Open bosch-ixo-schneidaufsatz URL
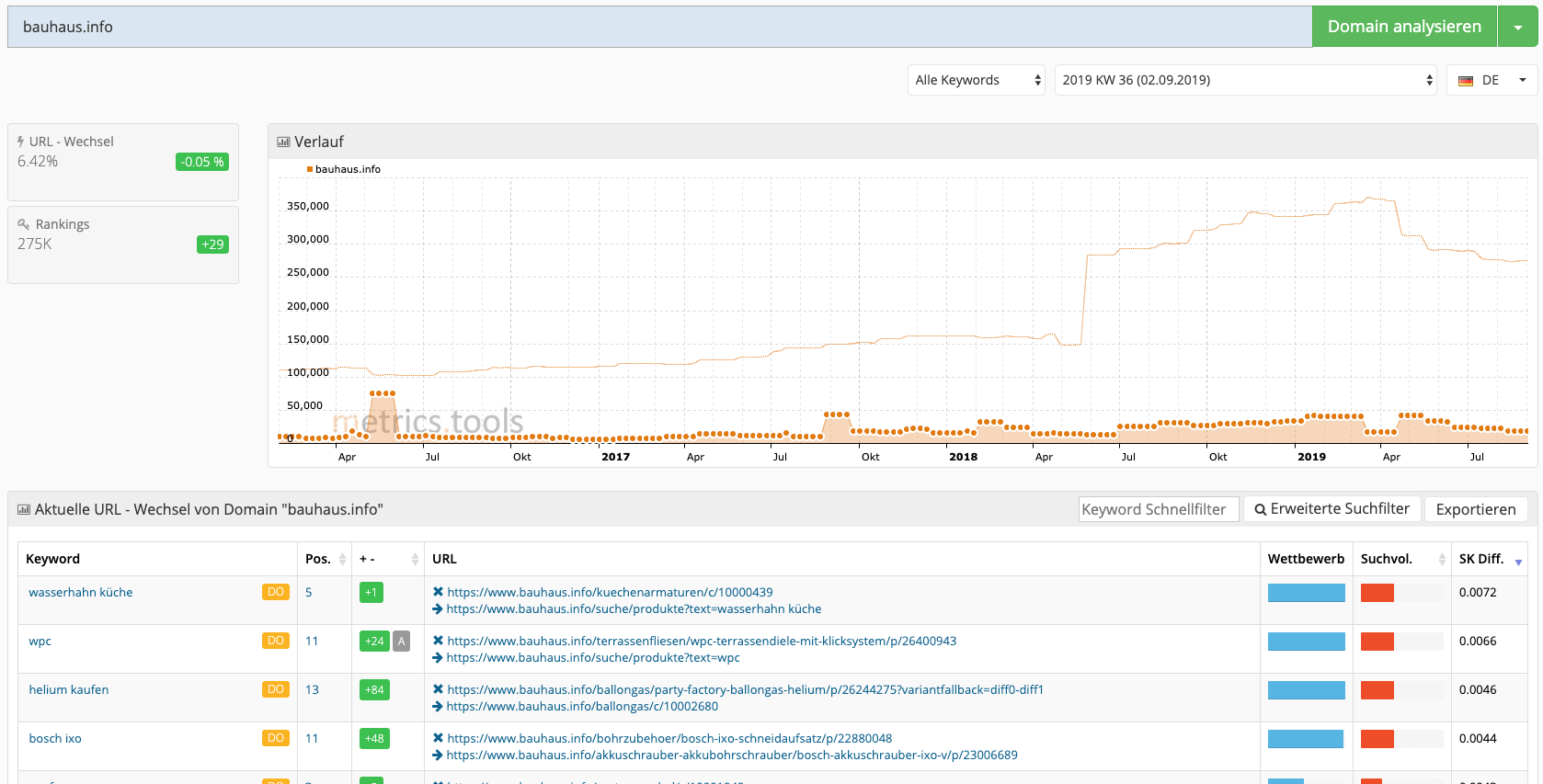This screenshot has width=1543, height=784. coord(669,739)
